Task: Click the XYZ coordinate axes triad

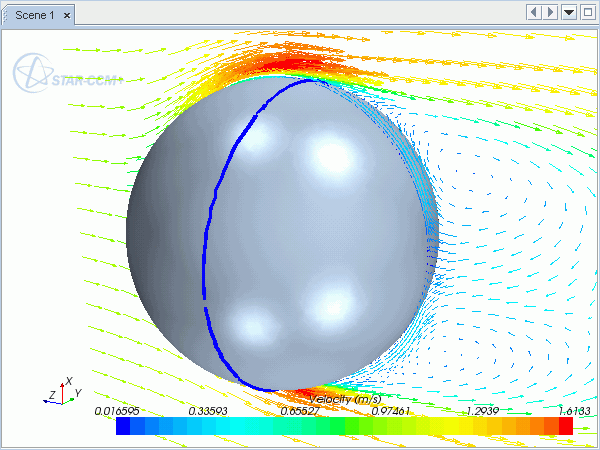Action: pos(63,392)
